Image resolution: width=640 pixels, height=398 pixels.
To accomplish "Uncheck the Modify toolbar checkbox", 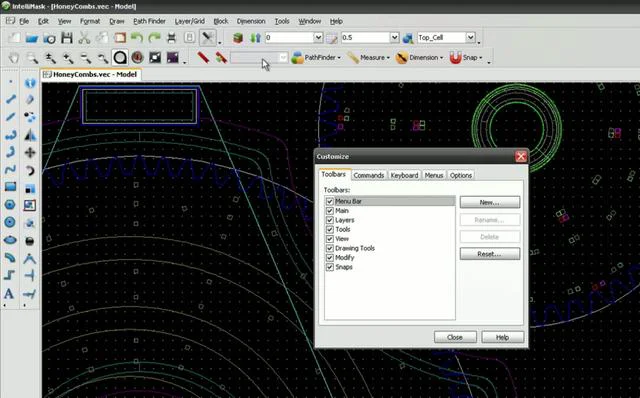I will coord(330,258).
